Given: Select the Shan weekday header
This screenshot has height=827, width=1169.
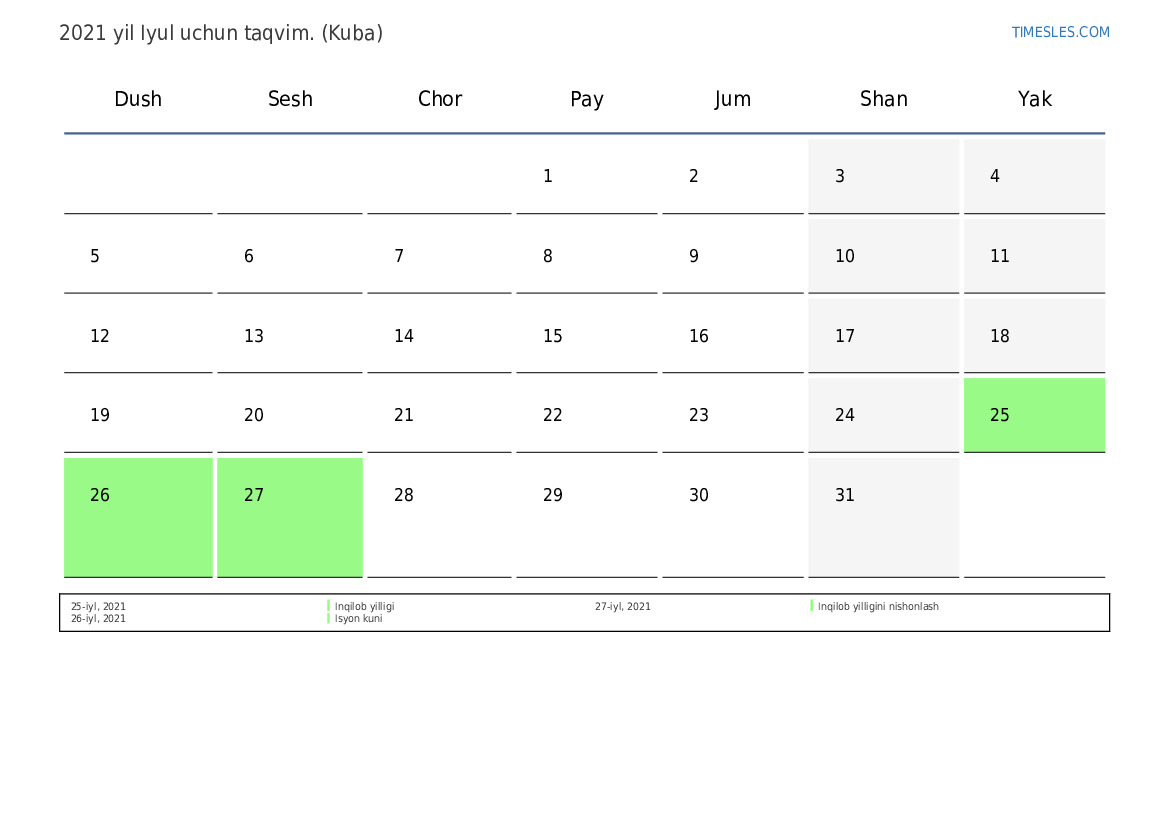Looking at the screenshot, I should [x=883, y=98].
